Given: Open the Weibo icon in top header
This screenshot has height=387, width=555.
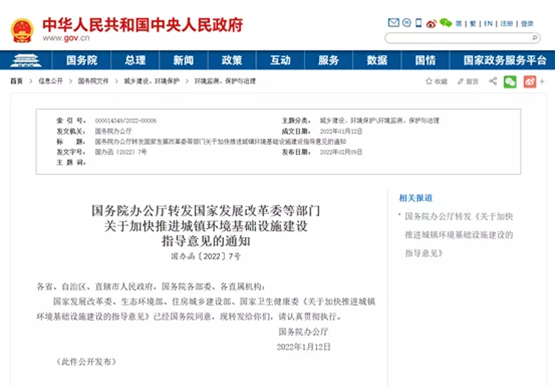Looking at the screenshot, I should pyautogui.click(x=431, y=23).
